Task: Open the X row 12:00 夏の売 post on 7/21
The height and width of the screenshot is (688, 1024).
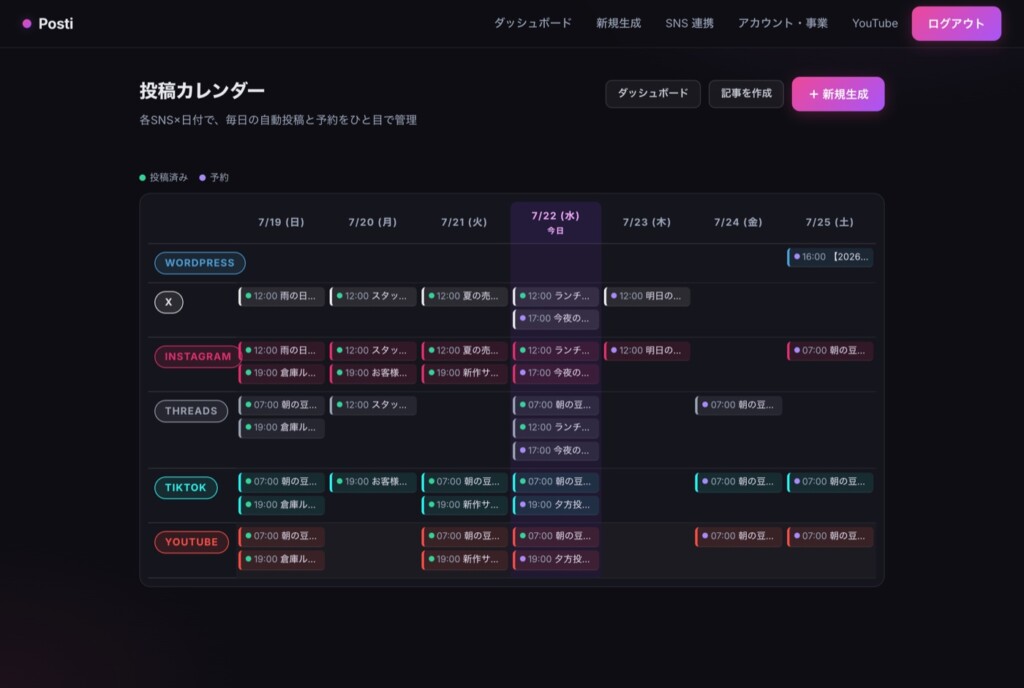Action: tap(464, 296)
